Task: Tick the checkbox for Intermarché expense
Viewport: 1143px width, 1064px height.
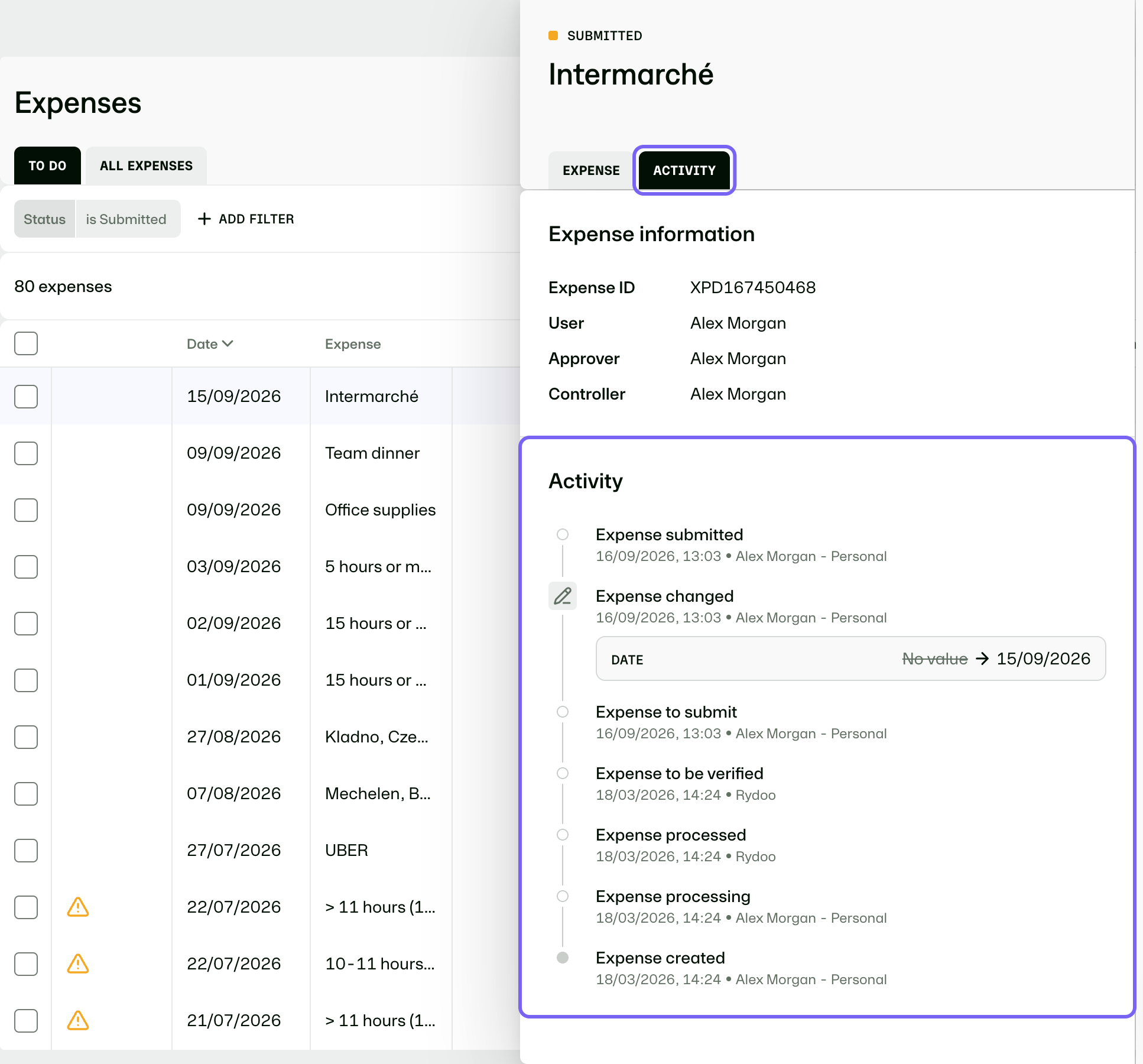Action: pyautogui.click(x=26, y=396)
